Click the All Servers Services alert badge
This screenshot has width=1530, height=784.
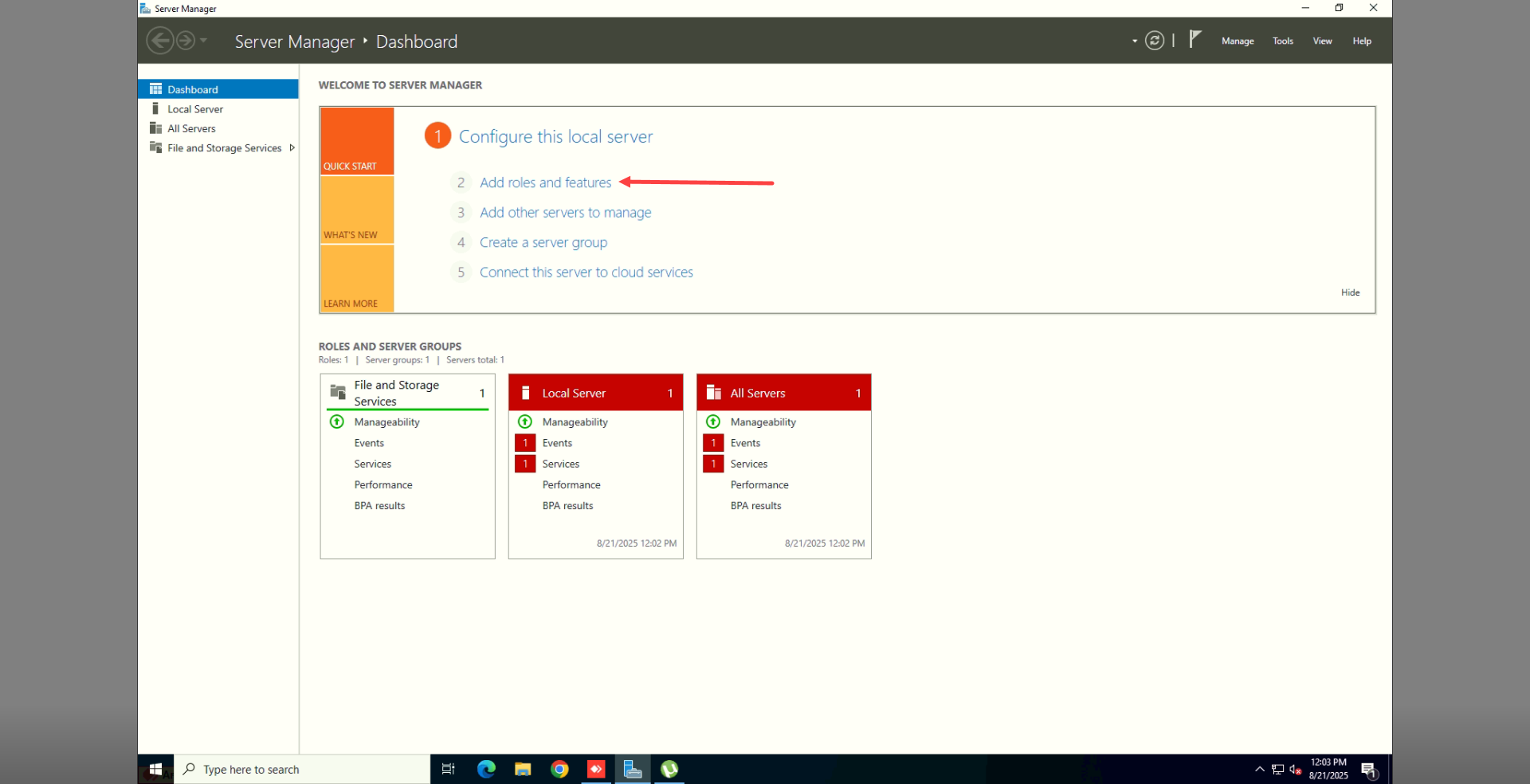pyautogui.click(x=713, y=464)
